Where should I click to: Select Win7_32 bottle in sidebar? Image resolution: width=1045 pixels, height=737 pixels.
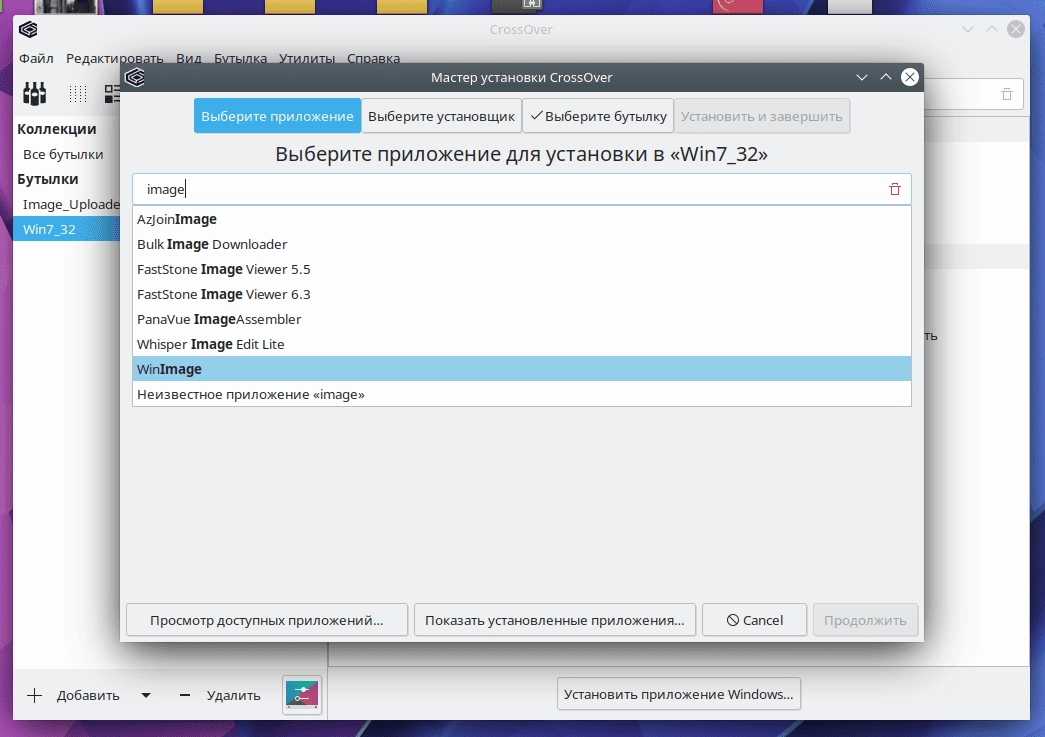pyautogui.click(x=67, y=229)
